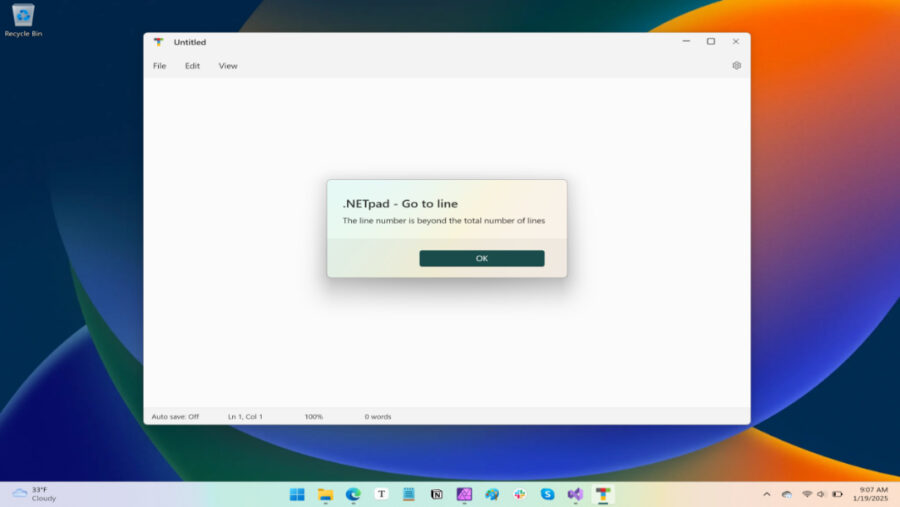This screenshot has height=507, width=900.
Task: Click OK in the Go to line dialog
Action: 482,258
